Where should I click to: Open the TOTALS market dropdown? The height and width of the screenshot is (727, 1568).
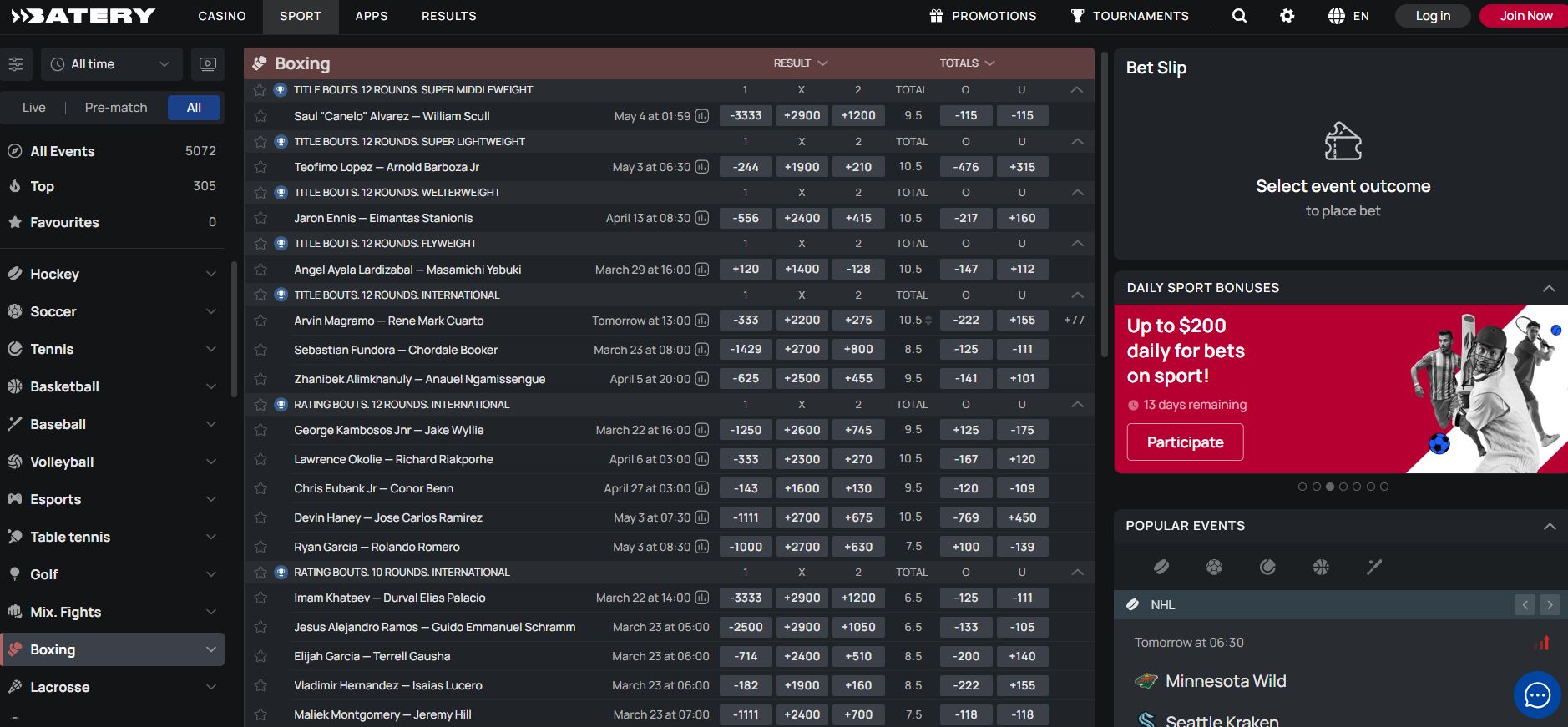click(967, 63)
